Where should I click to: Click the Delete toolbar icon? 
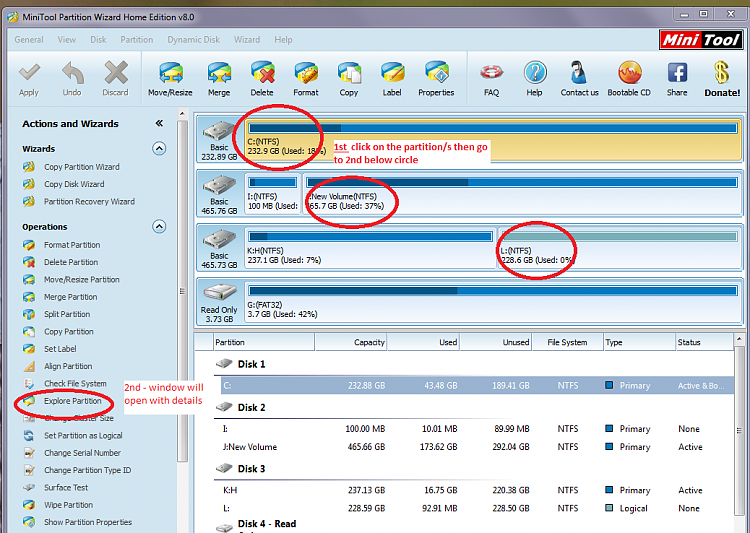pyautogui.click(x=263, y=73)
